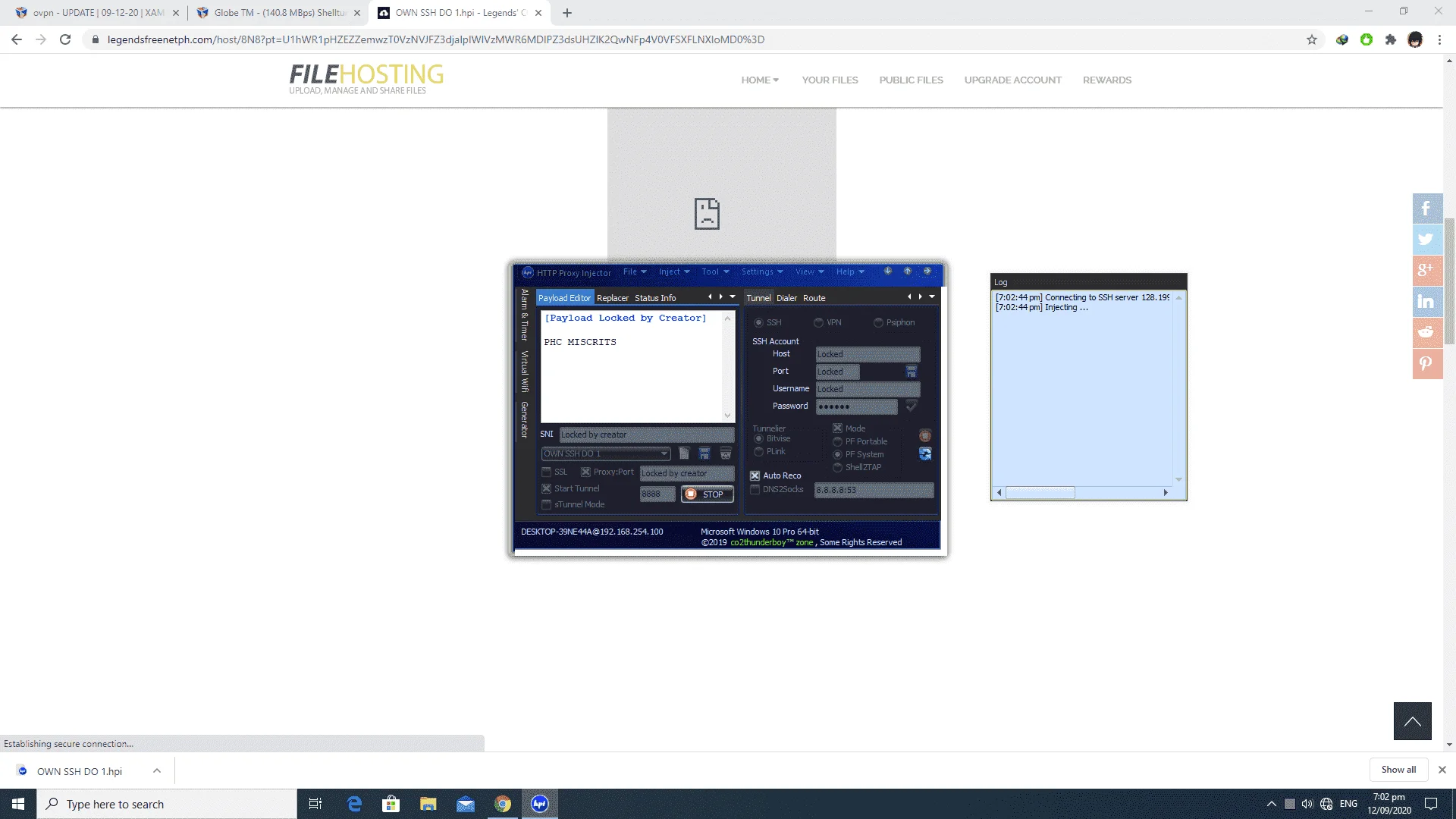The height and width of the screenshot is (819, 1456).
Task: Click the new config file icon
Action: 684,453
